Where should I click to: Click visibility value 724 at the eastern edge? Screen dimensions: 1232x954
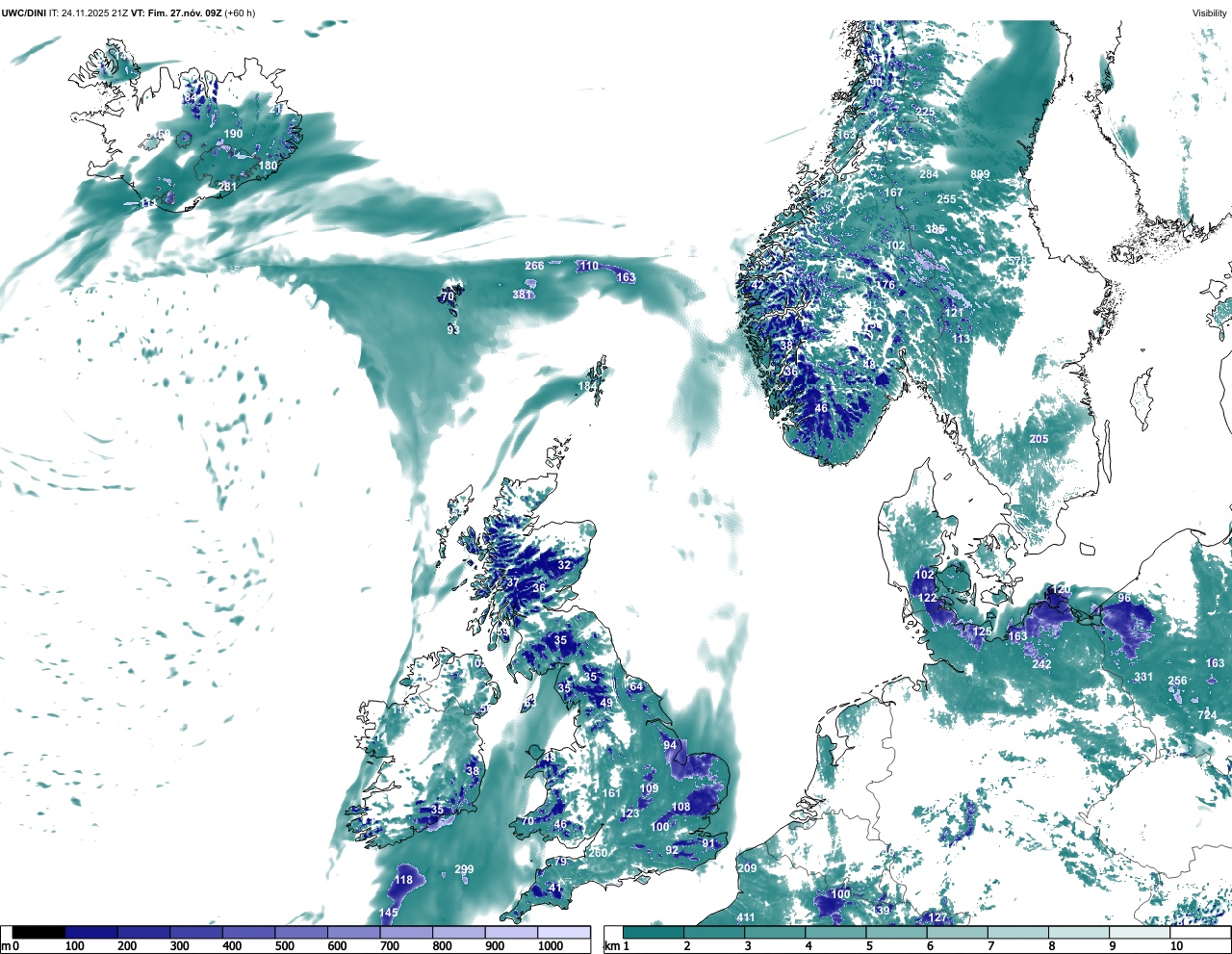click(1207, 715)
